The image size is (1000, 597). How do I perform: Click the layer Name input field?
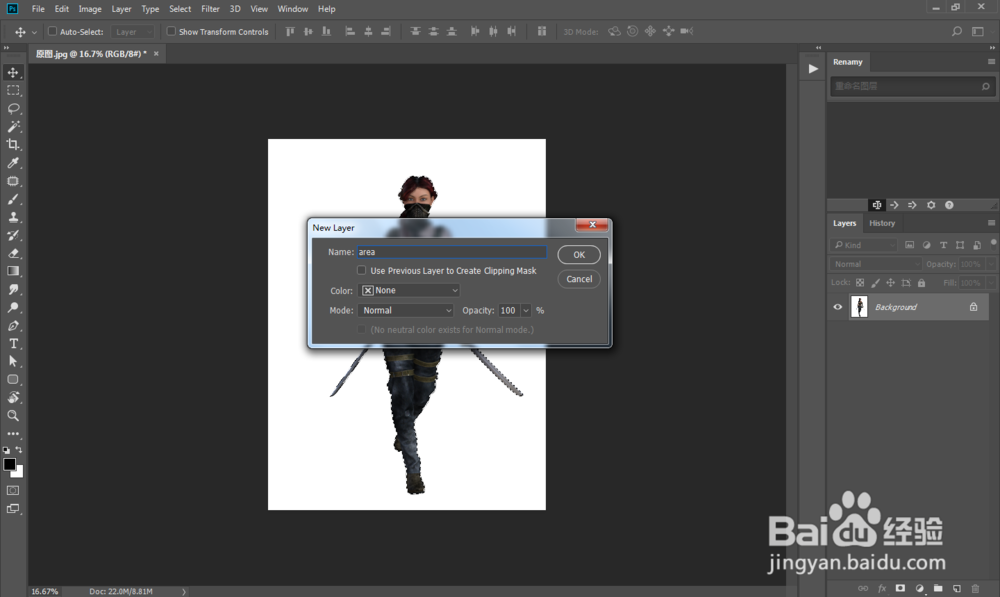click(x=452, y=252)
